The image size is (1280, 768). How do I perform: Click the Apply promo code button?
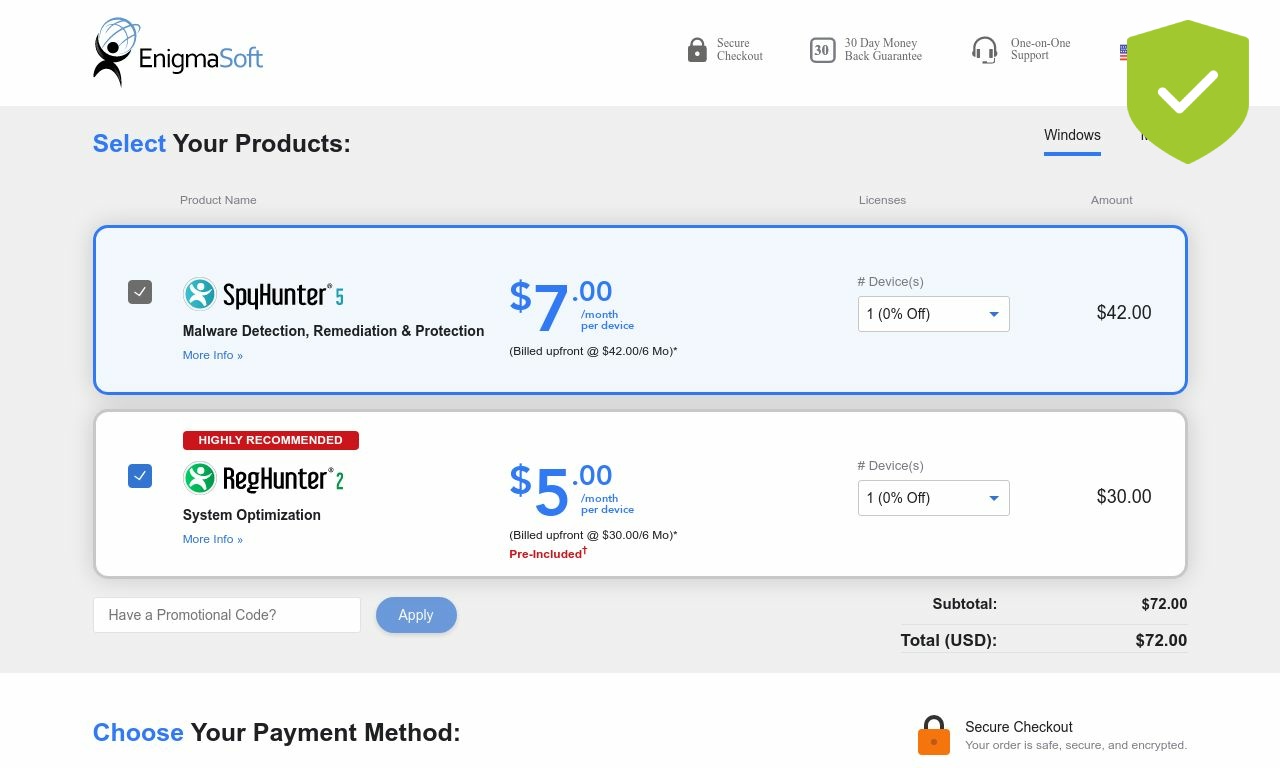416,615
